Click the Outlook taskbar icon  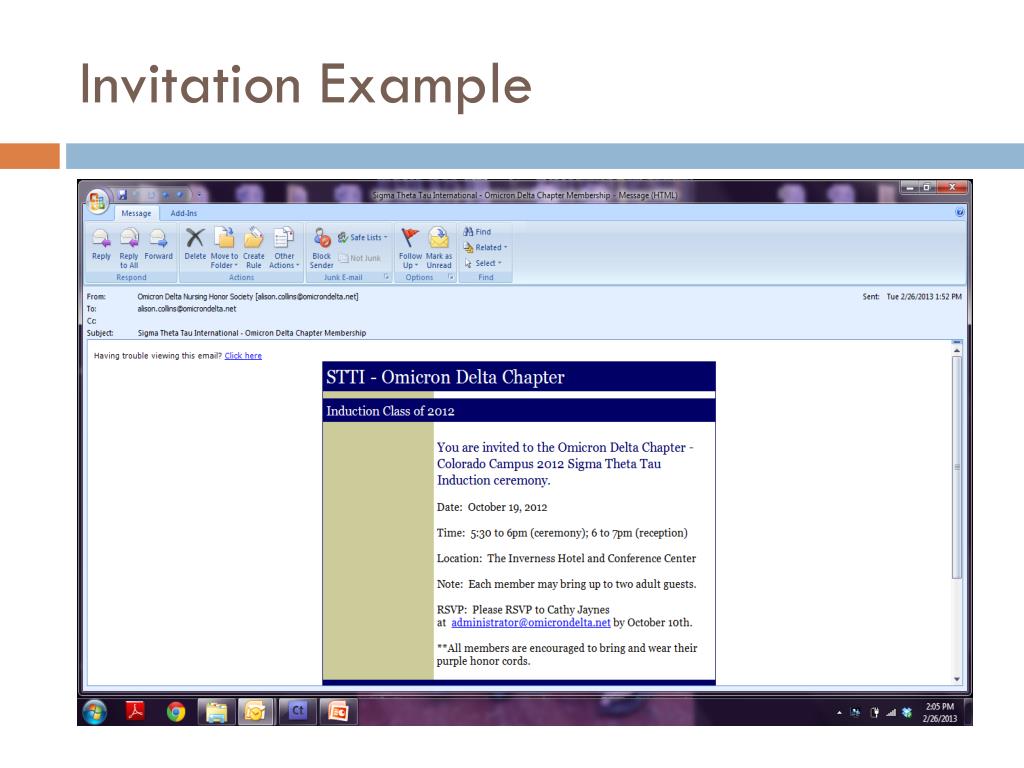click(255, 712)
